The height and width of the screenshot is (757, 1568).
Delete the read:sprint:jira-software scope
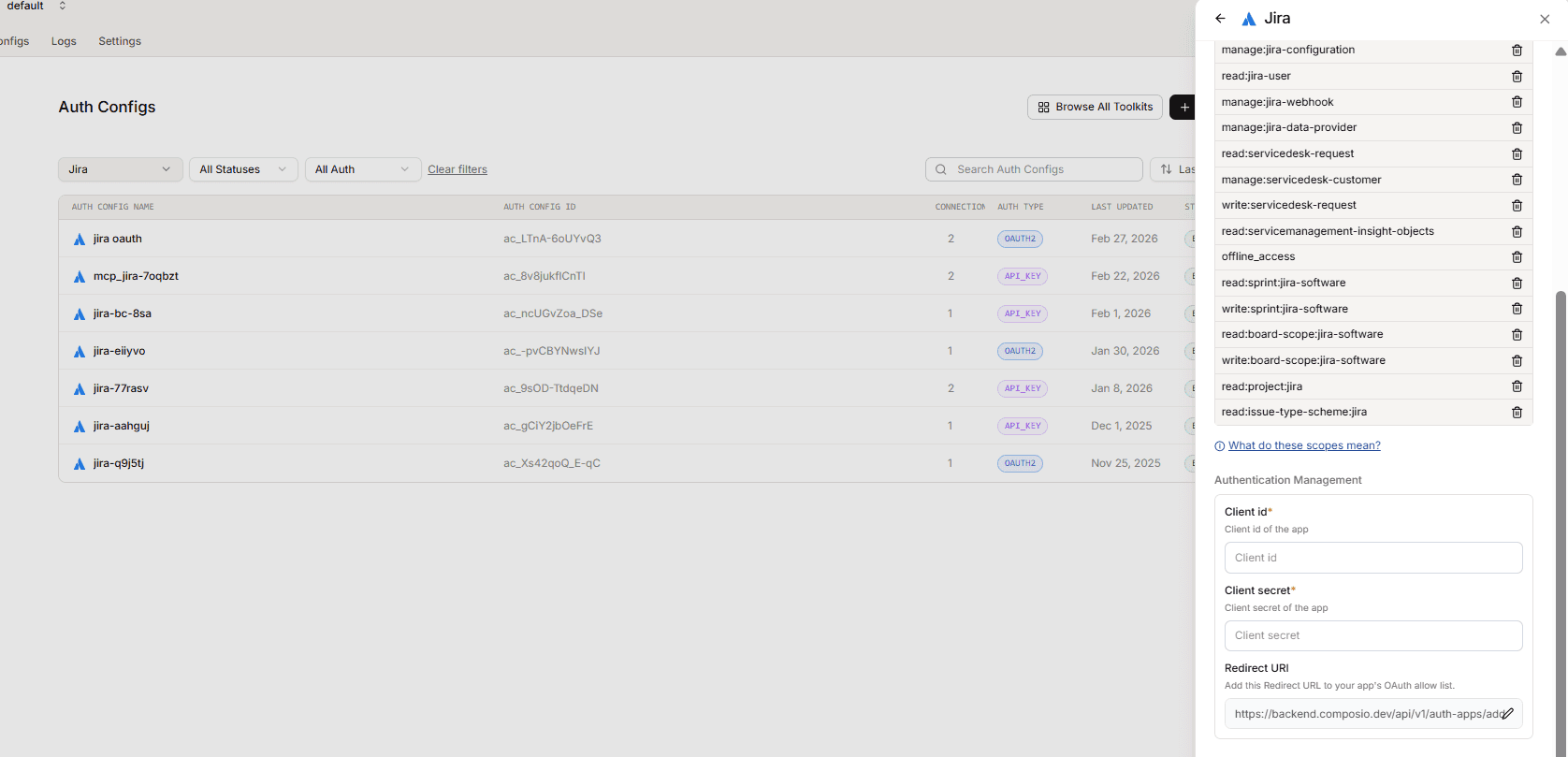[1517, 284]
